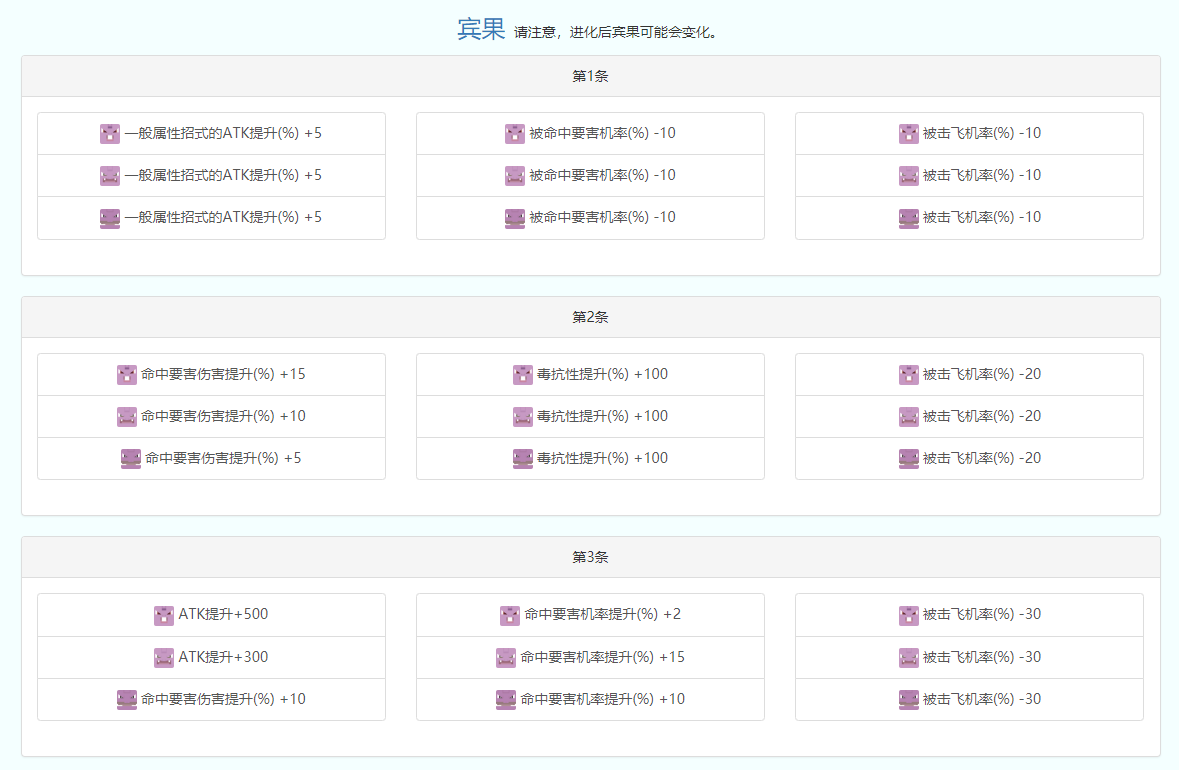Click the ATK提升+500 bonus text
Screen dimensions: 1179x770
223,614
